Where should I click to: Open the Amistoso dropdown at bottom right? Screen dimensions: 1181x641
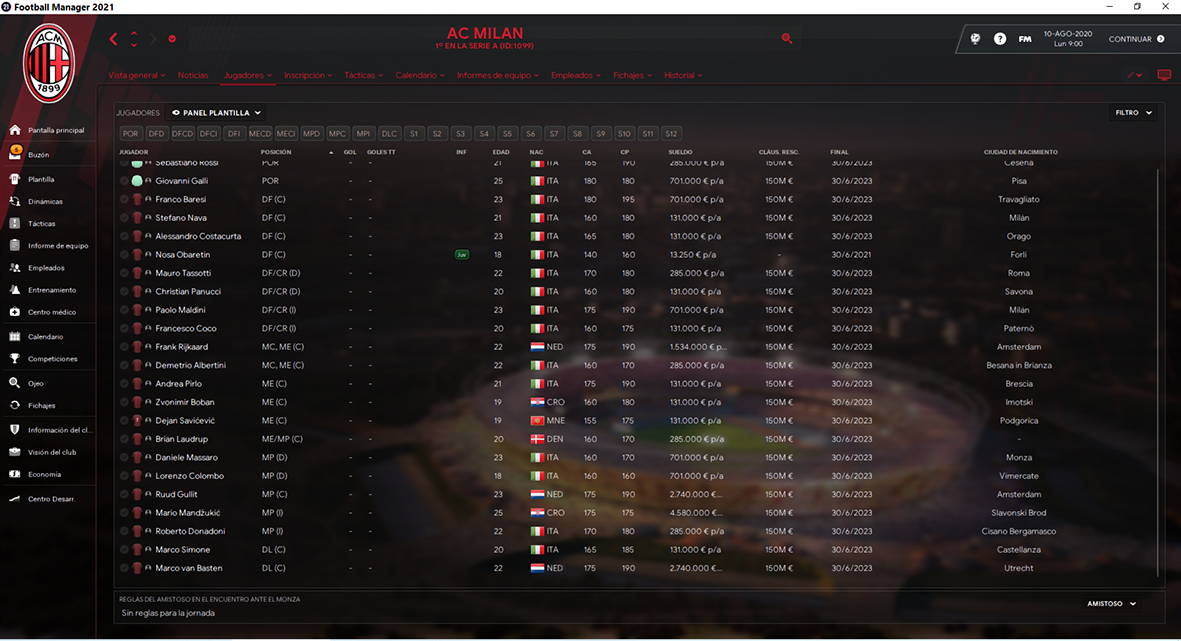pos(1112,604)
